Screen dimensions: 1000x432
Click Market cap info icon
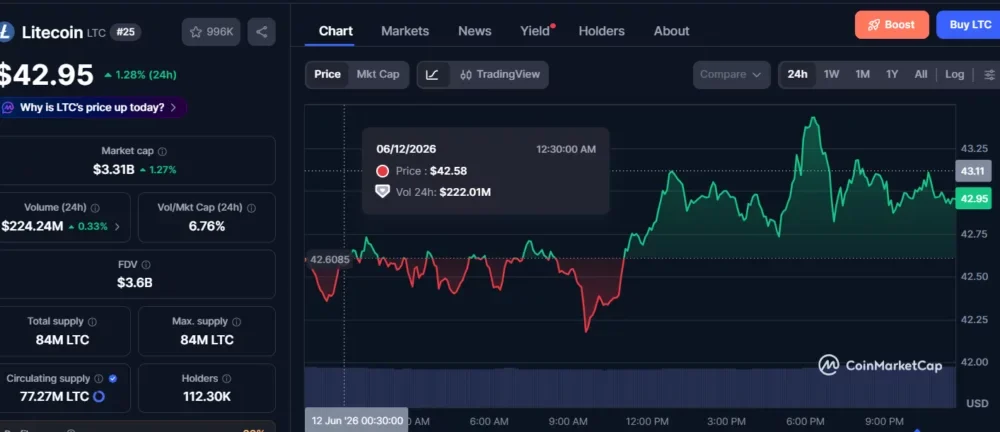point(163,151)
